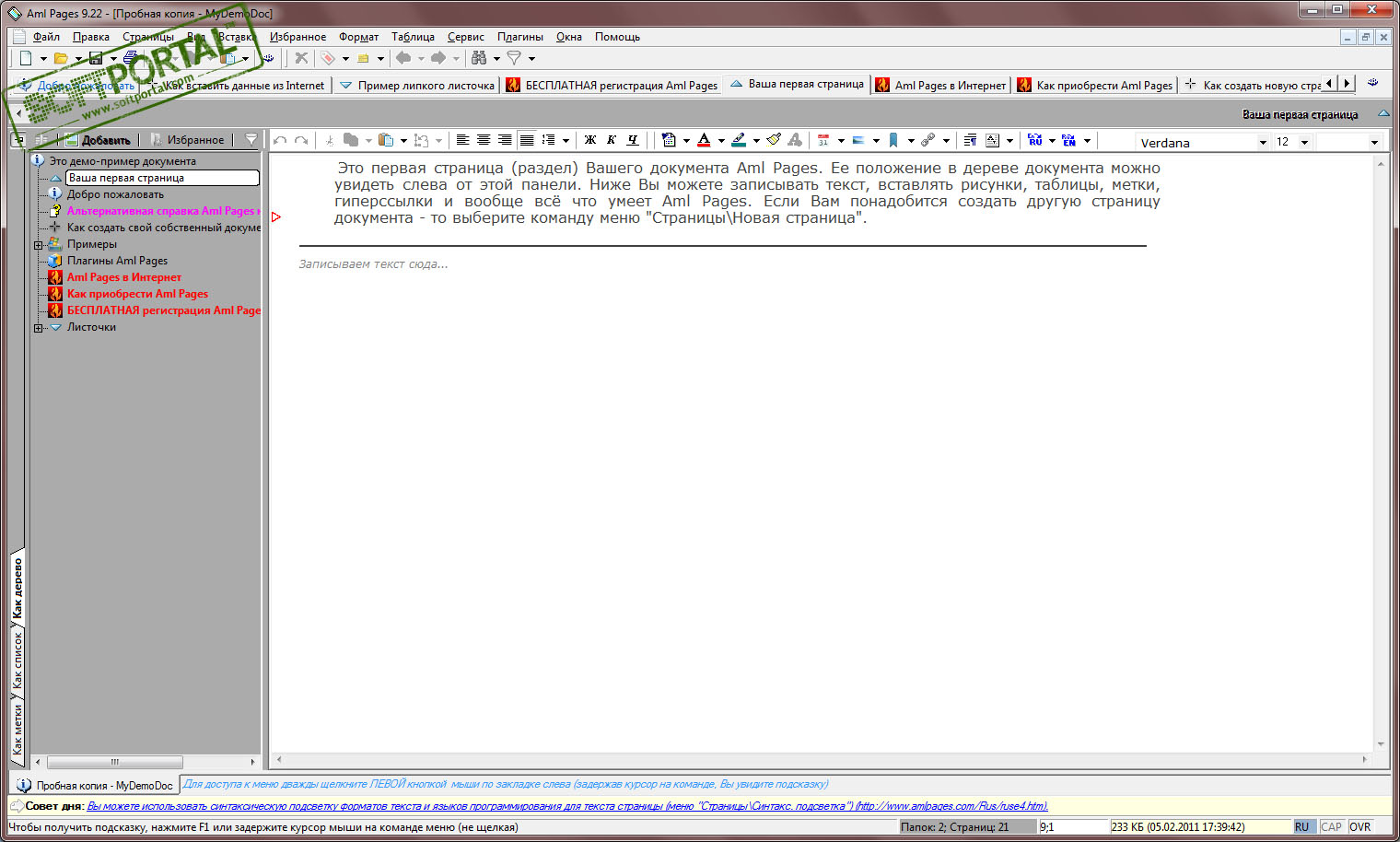This screenshot has height=842, width=1400.
Task: Click the label tag icon in main toolbar
Action: (x=328, y=58)
